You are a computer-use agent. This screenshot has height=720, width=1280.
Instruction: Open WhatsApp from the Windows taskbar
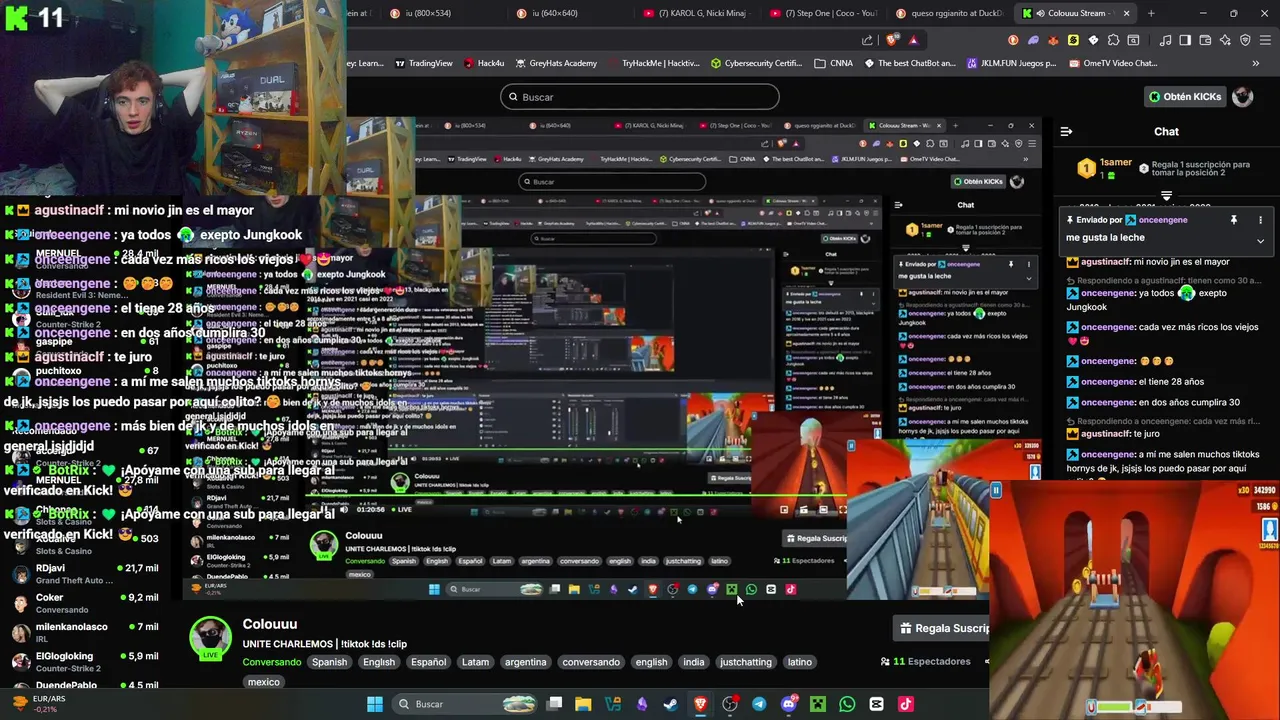click(847, 704)
